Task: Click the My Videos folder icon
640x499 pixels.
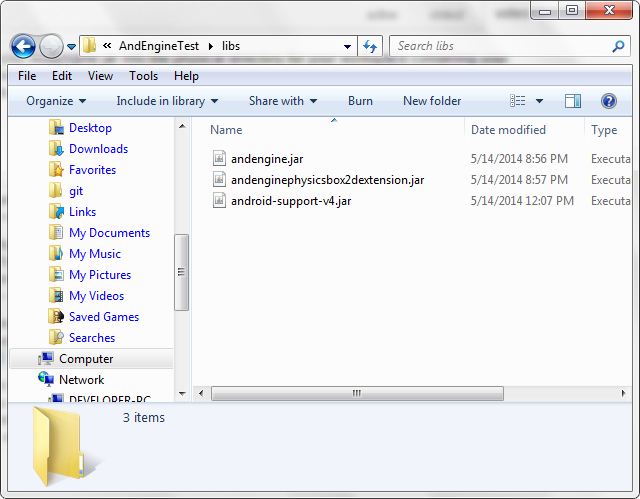Action: 56,295
